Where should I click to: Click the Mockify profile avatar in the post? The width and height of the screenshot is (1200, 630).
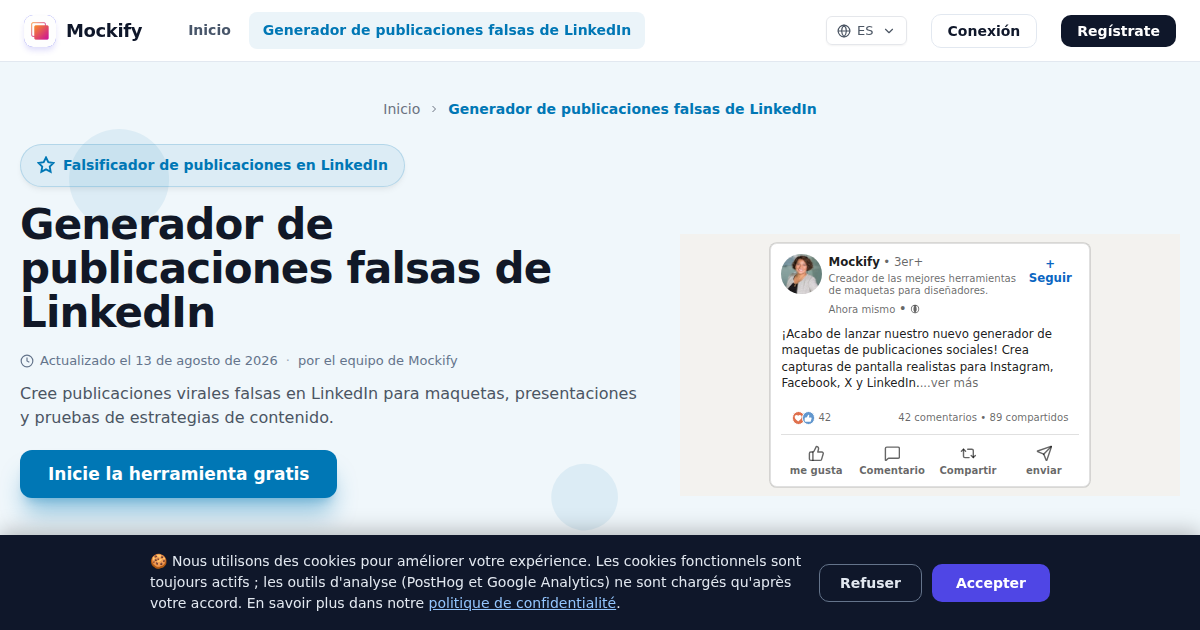pos(801,274)
